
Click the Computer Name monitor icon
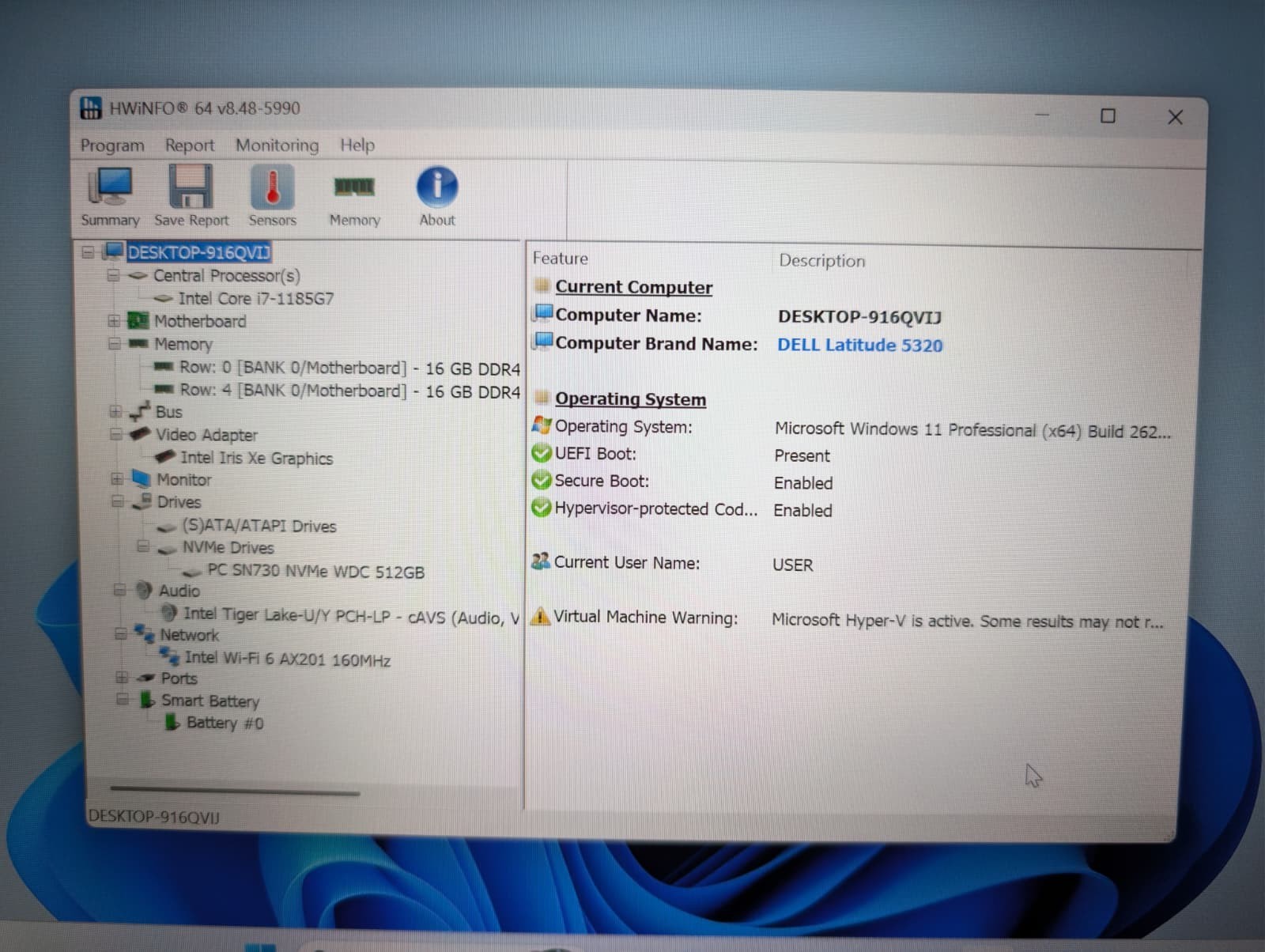pos(543,313)
